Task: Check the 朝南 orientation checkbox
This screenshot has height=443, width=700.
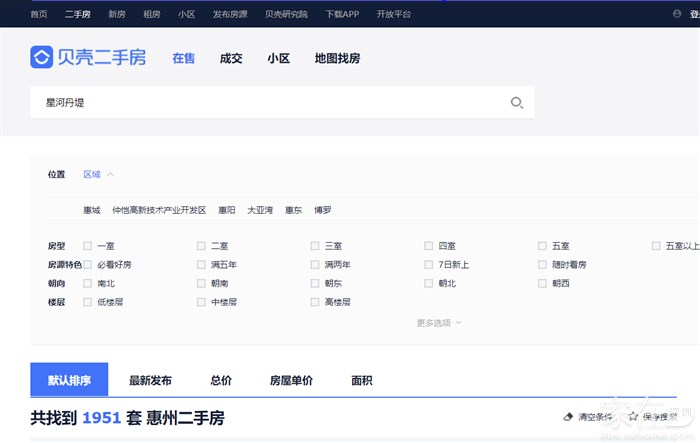Action: [201, 284]
